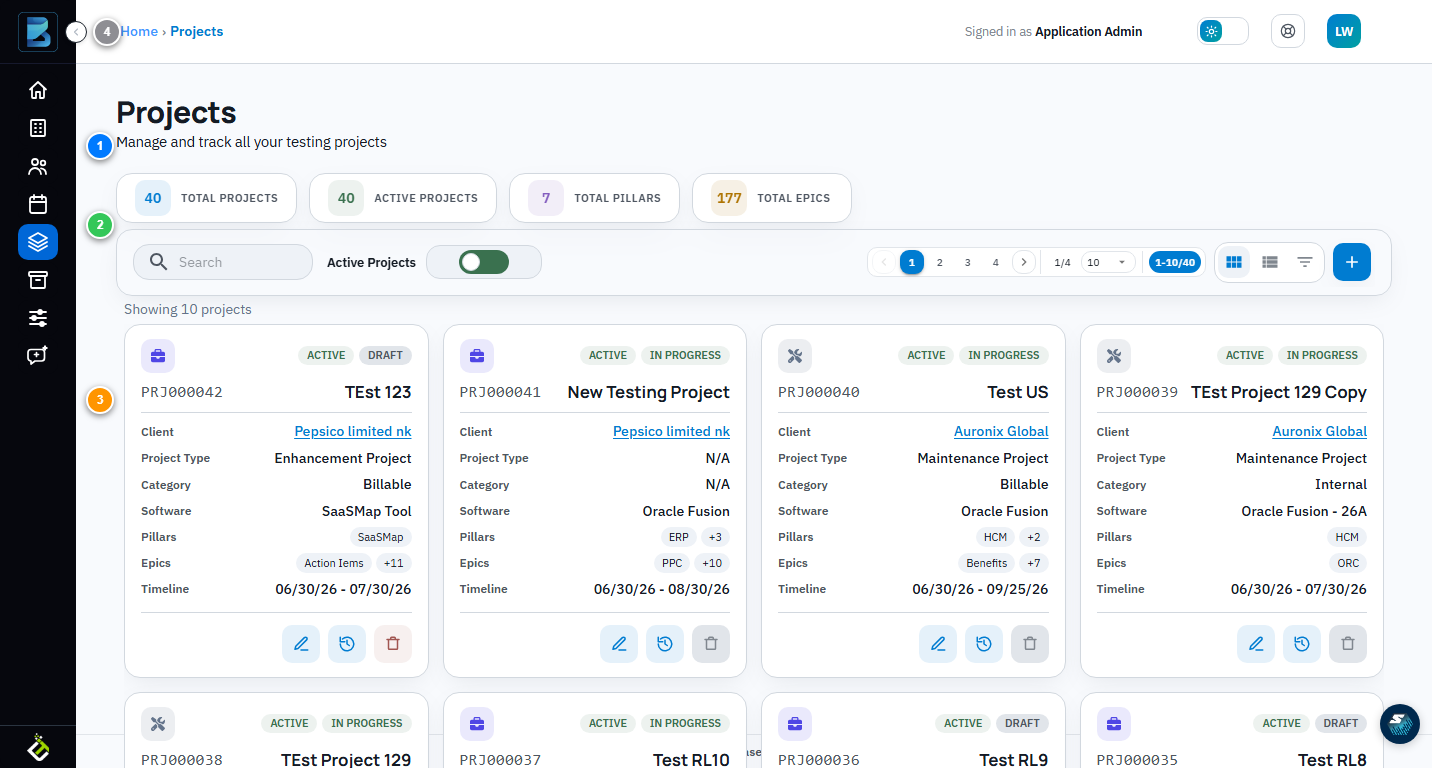Go to page 2 of projects
The height and width of the screenshot is (768, 1432).
(x=940, y=262)
